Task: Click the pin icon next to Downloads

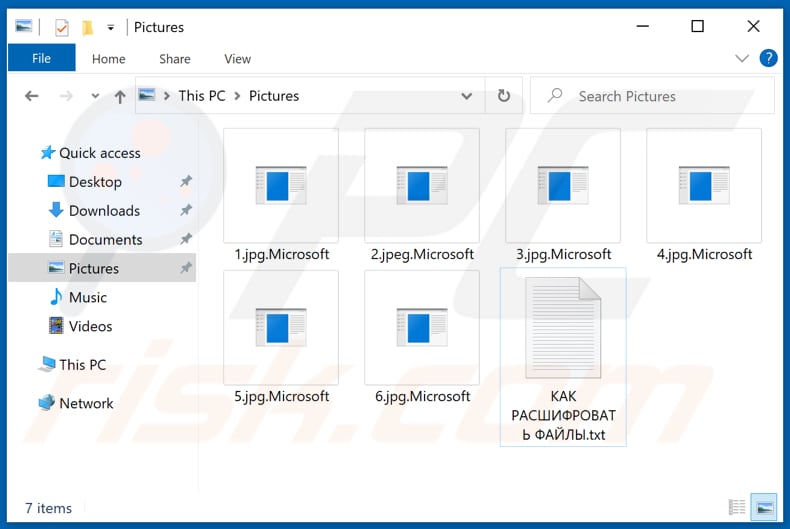Action: [186, 210]
